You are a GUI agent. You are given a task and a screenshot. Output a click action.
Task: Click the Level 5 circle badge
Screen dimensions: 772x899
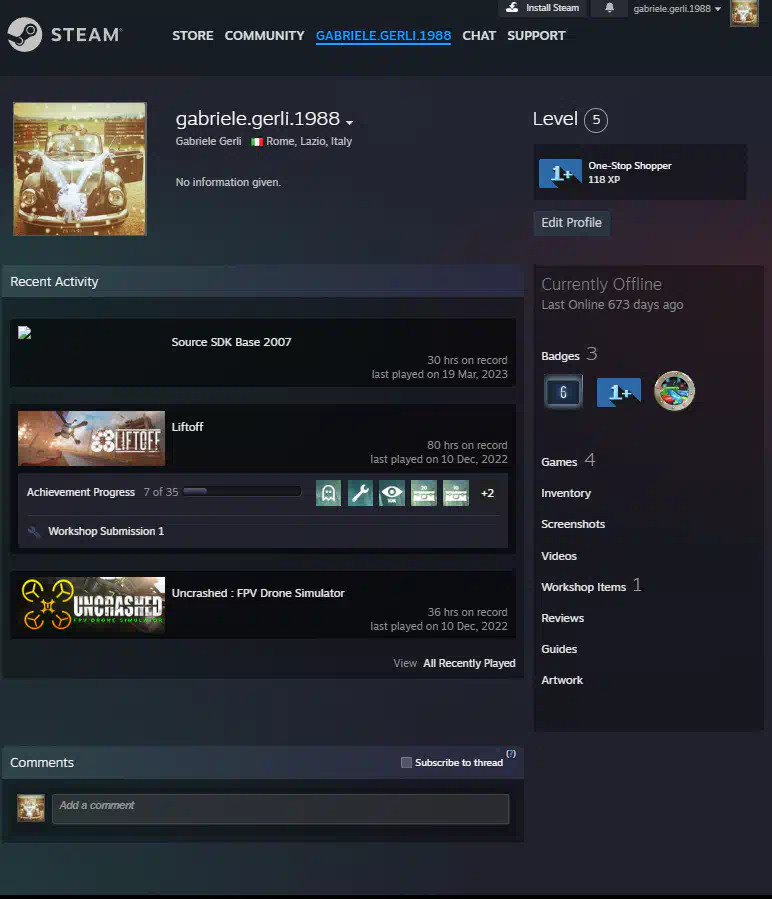(x=596, y=120)
